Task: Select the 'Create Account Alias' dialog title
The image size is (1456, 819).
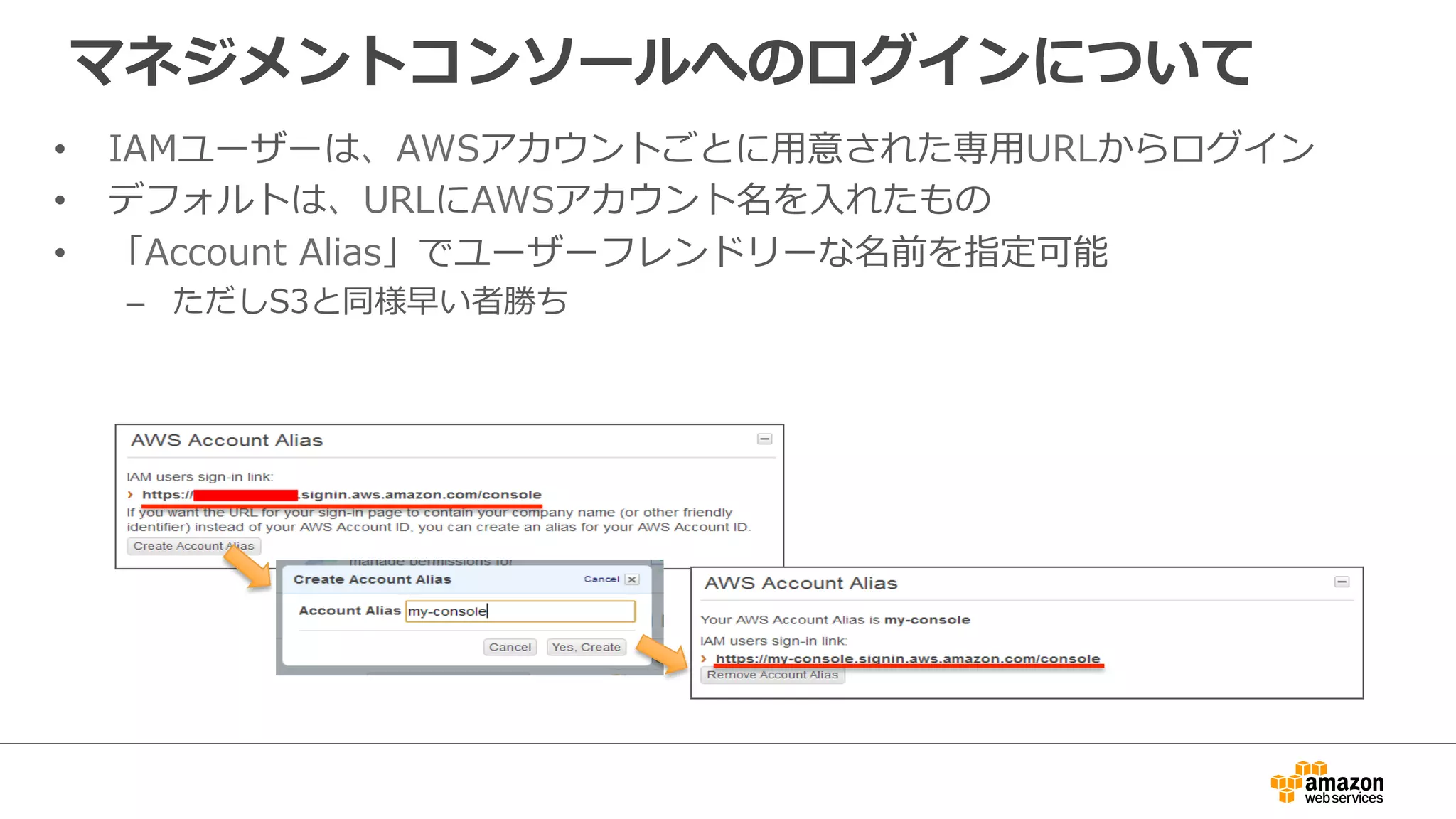Action: click(372, 579)
